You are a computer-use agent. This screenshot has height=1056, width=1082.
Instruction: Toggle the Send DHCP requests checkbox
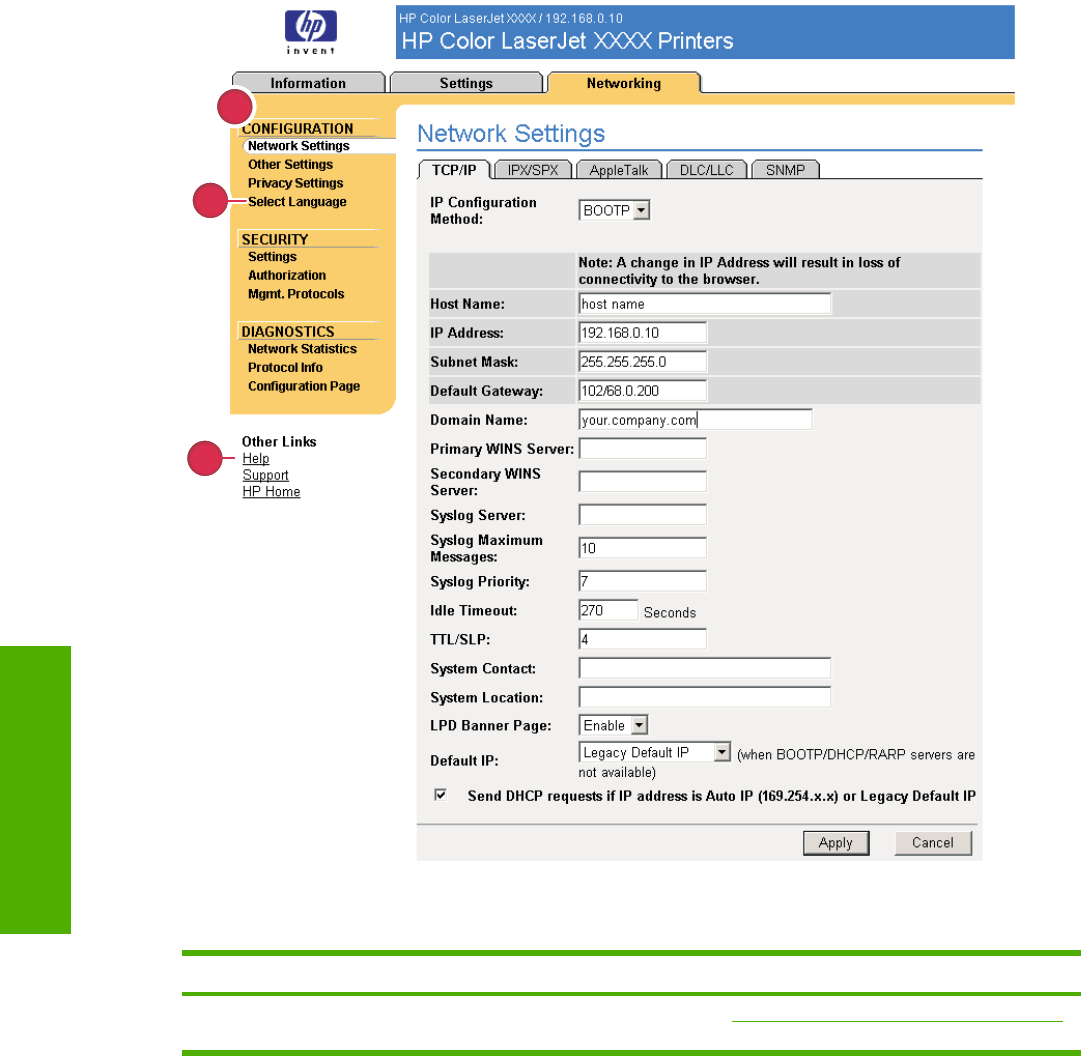pyautogui.click(x=440, y=795)
